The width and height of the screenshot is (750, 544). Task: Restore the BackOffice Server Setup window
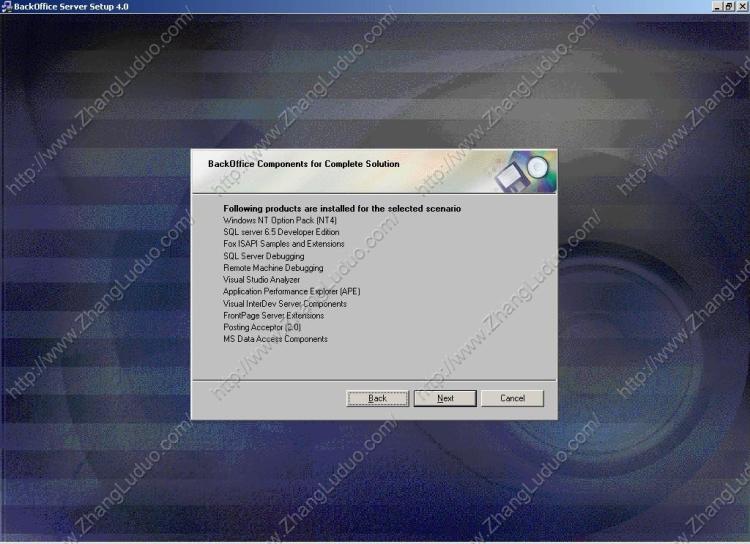point(728,6)
